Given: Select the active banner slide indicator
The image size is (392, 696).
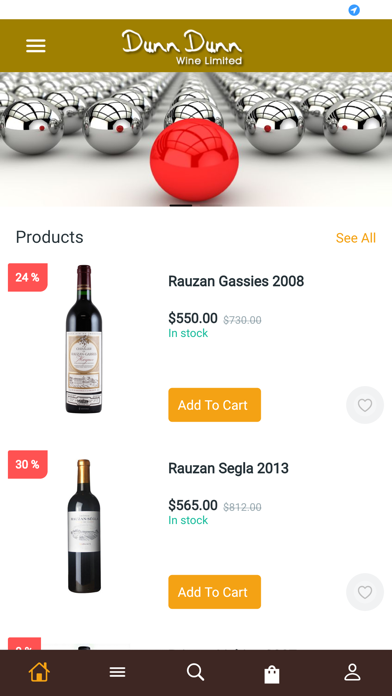Looking at the screenshot, I should pos(181,205).
